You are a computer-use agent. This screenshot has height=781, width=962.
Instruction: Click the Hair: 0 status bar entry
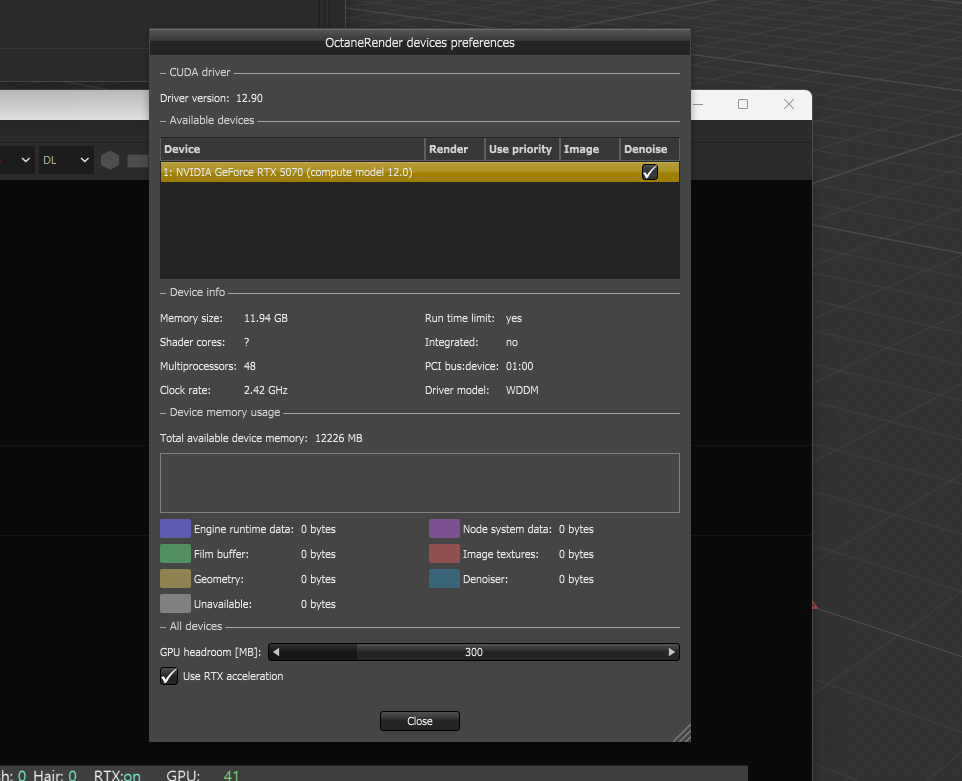pyautogui.click(x=55, y=775)
